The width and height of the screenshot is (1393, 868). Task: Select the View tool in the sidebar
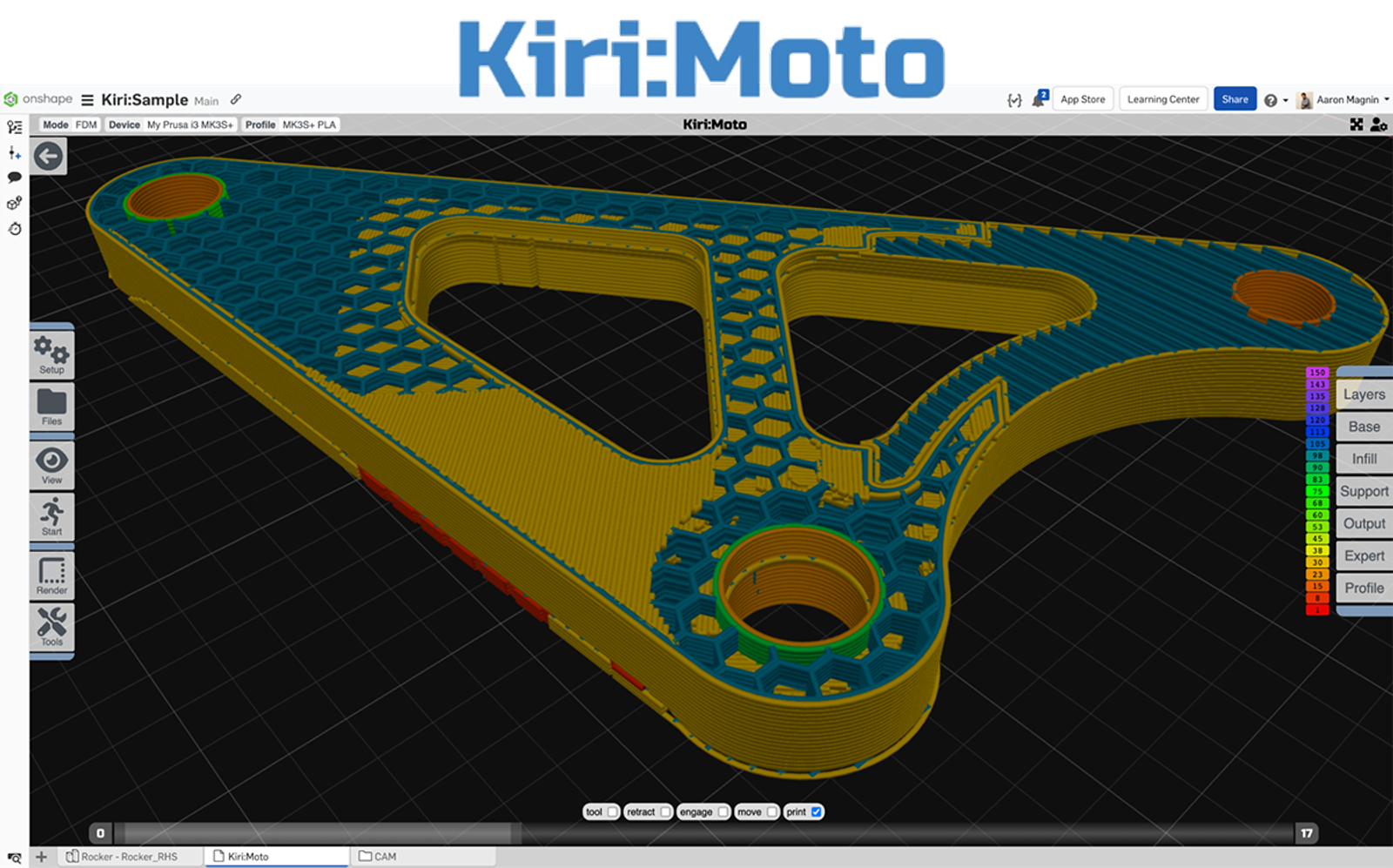click(x=51, y=466)
